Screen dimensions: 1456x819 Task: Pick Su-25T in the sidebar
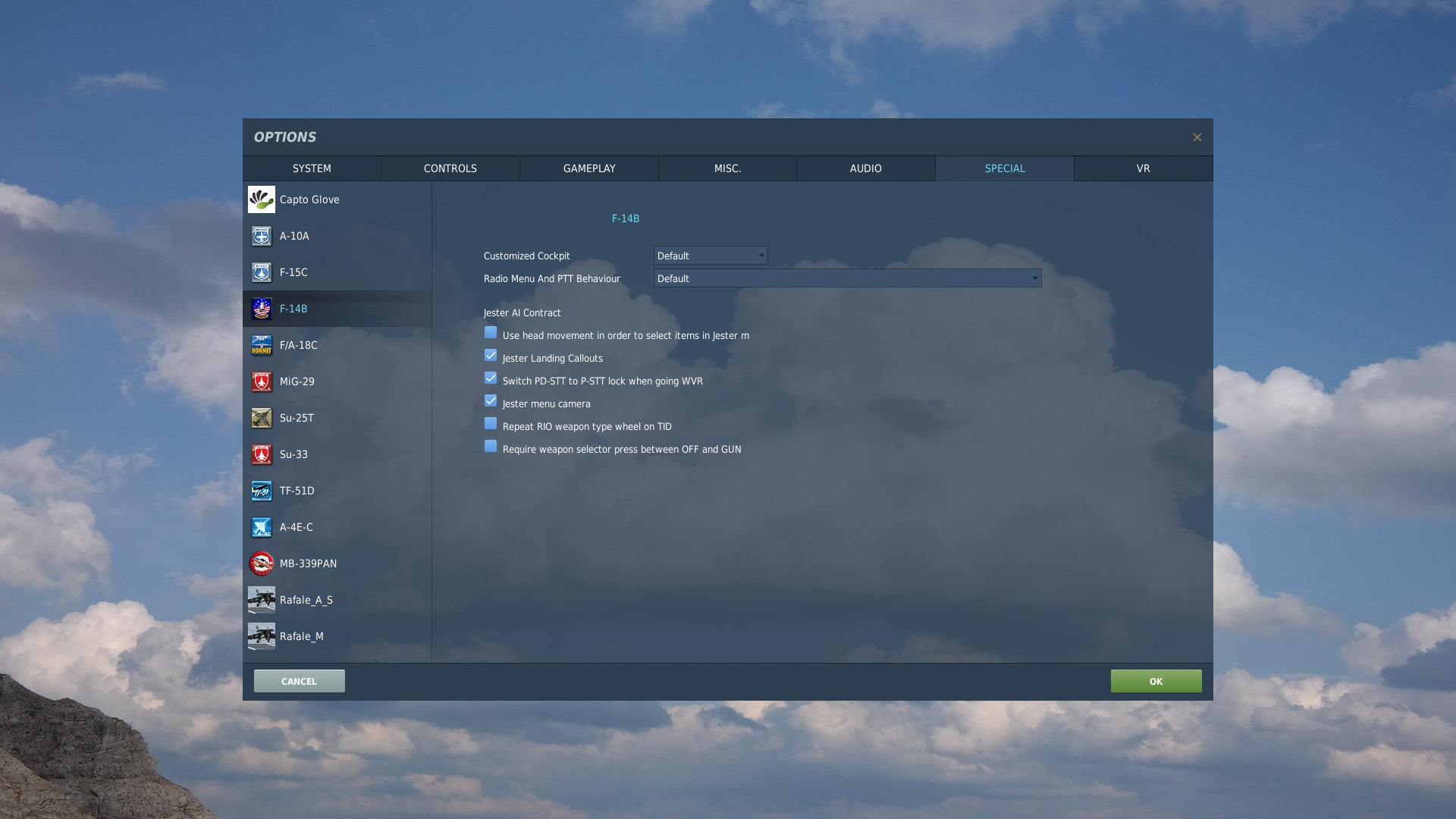337,418
